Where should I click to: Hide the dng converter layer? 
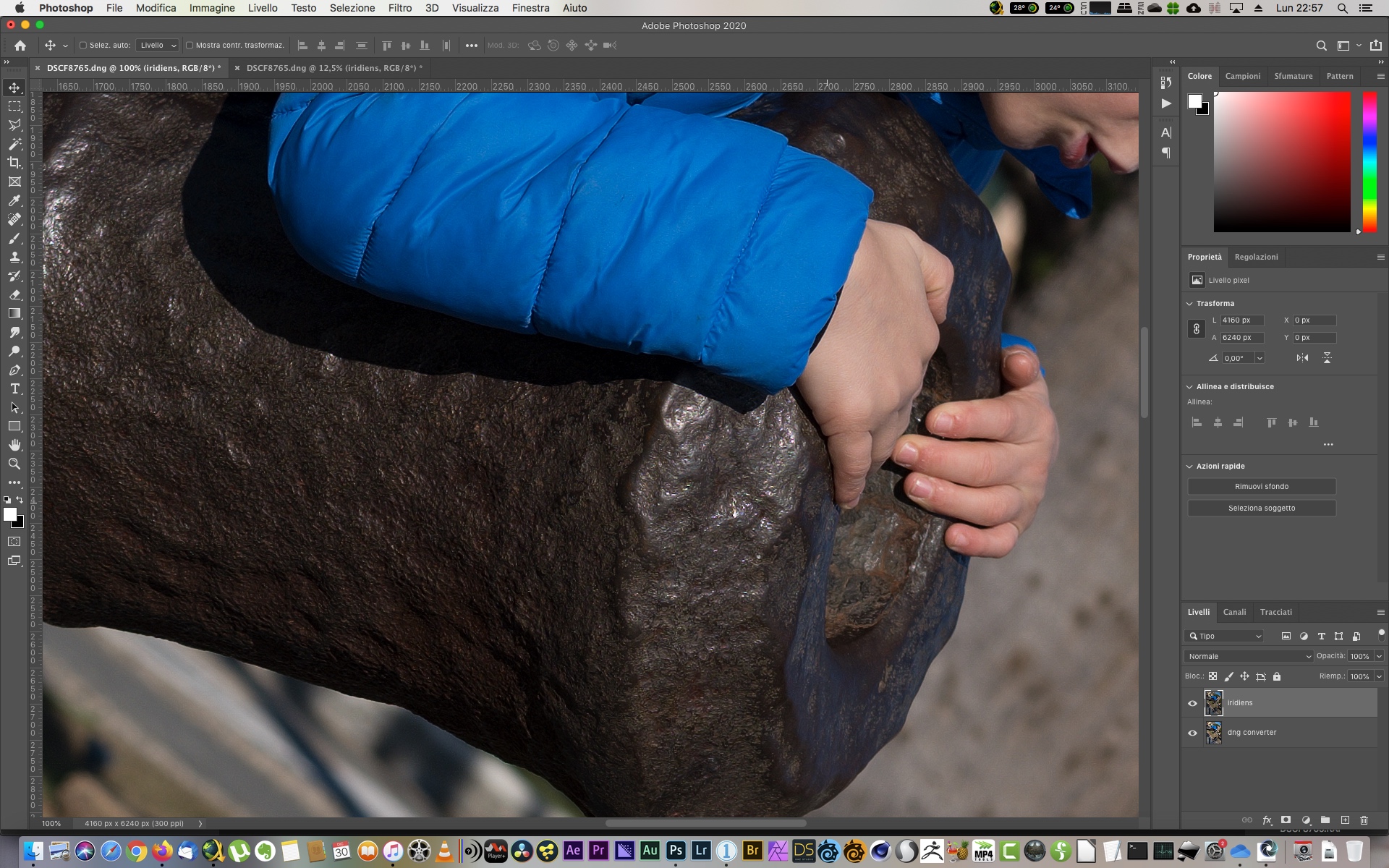pos(1192,733)
